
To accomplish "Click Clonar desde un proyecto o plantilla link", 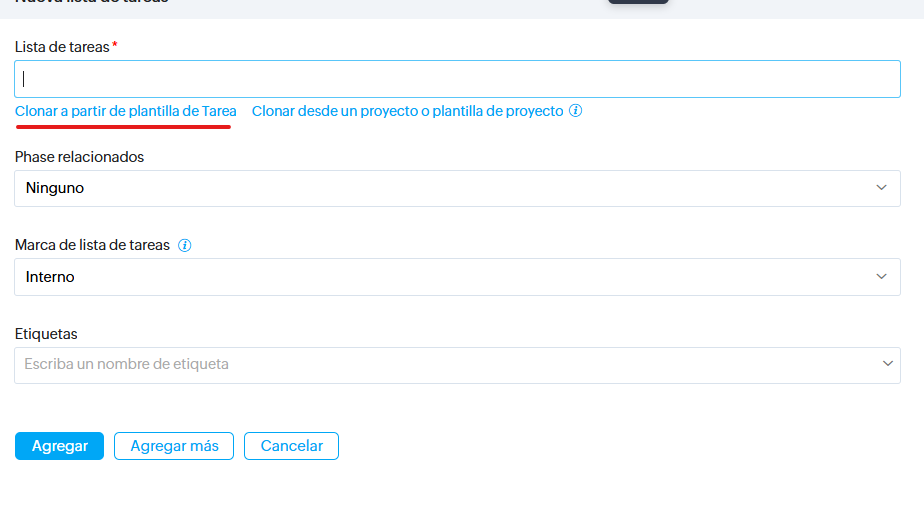I will click(x=407, y=111).
